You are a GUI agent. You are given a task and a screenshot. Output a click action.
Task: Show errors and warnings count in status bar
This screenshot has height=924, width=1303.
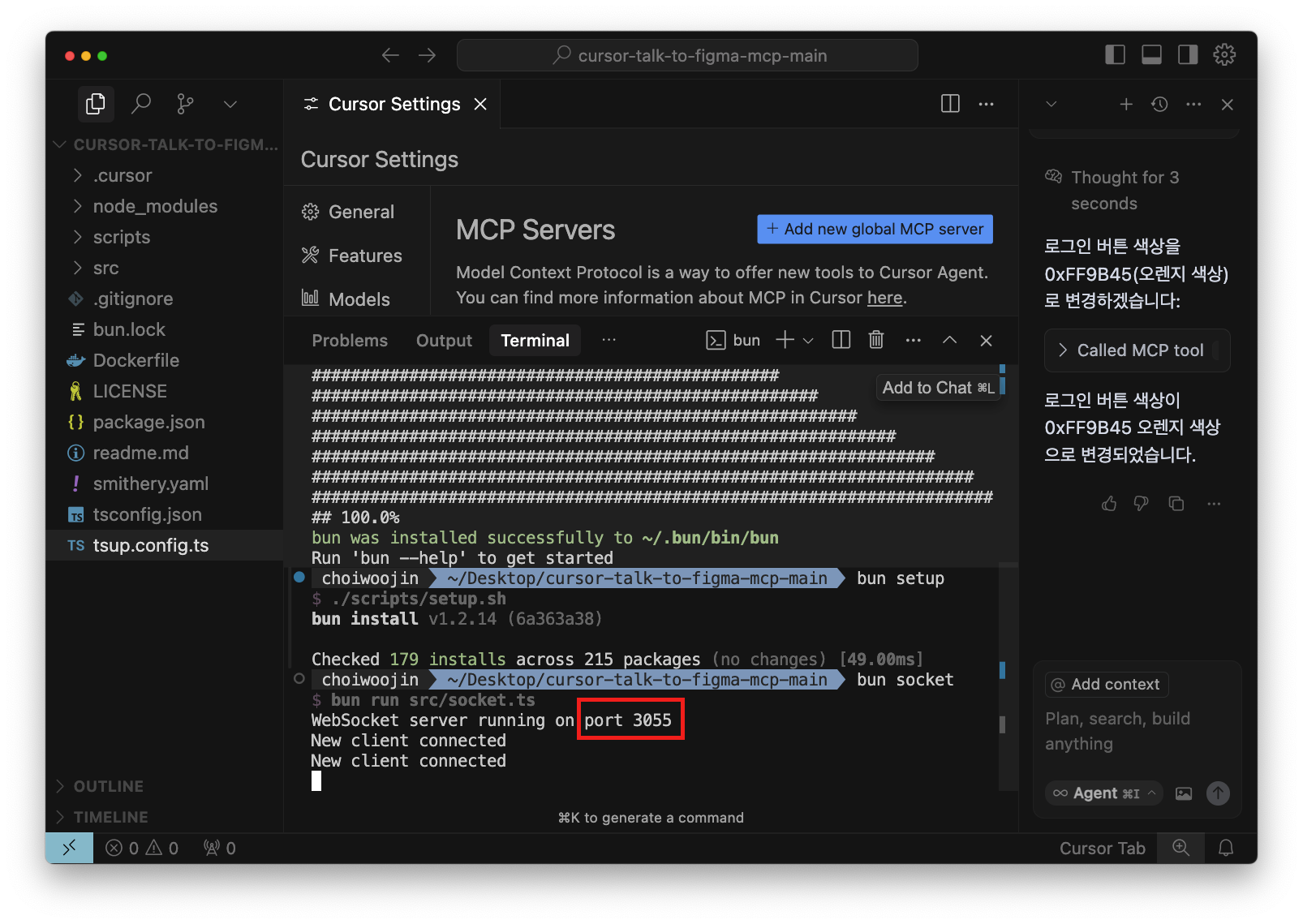[x=142, y=848]
